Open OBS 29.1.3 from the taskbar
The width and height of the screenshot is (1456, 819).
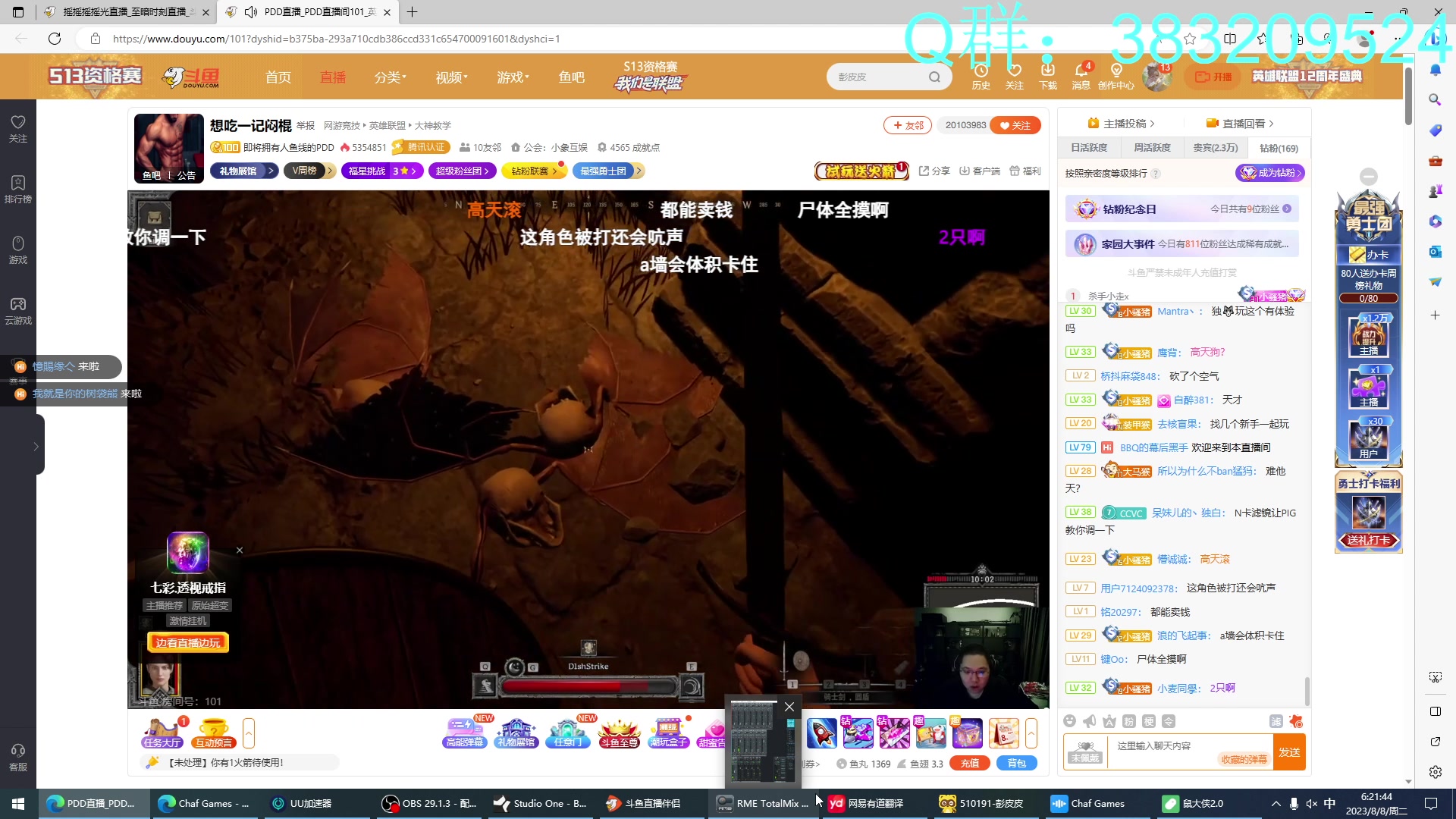pyautogui.click(x=429, y=803)
